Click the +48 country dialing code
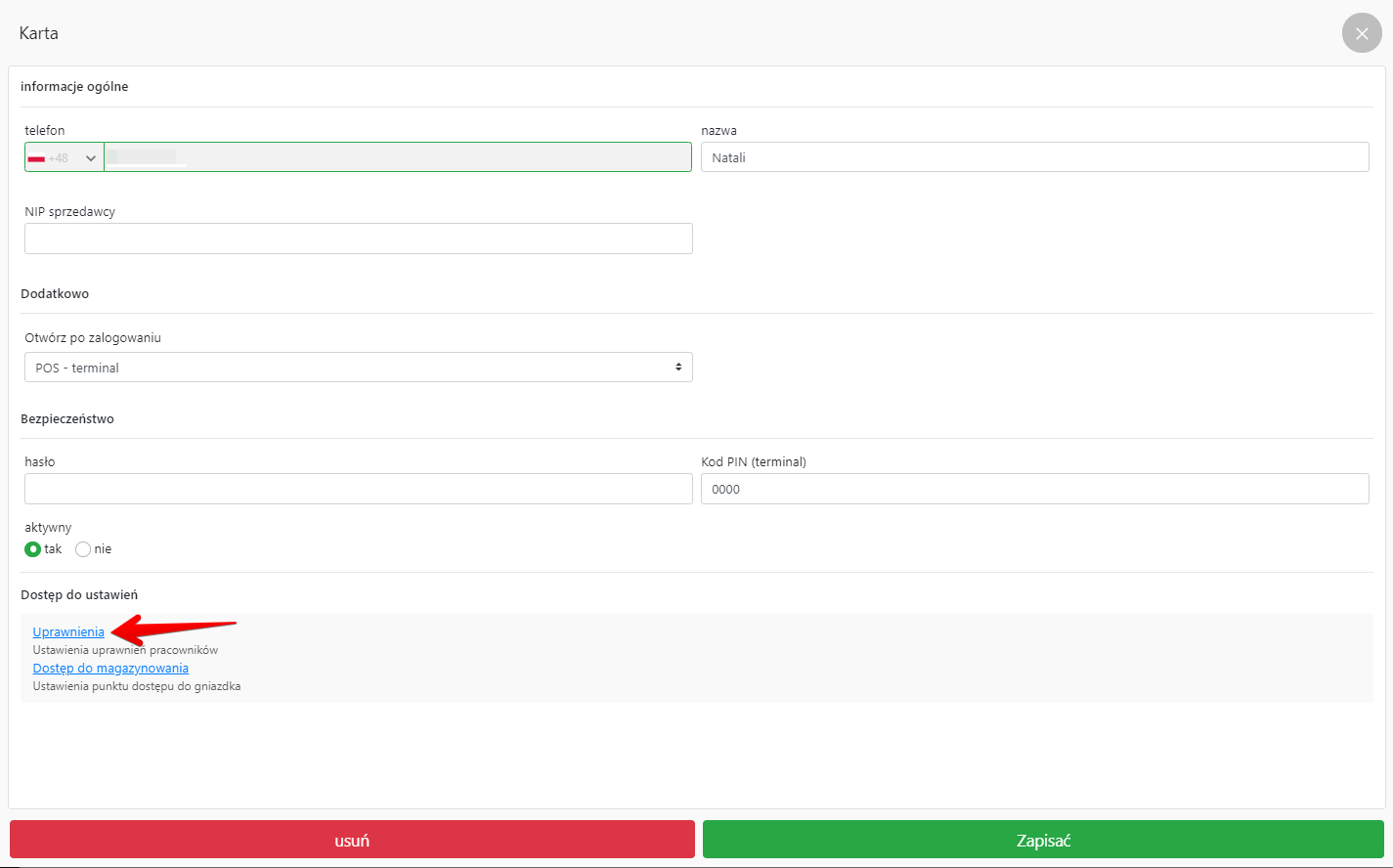Screen dimensions: 1393x868 tap(59, 158)
